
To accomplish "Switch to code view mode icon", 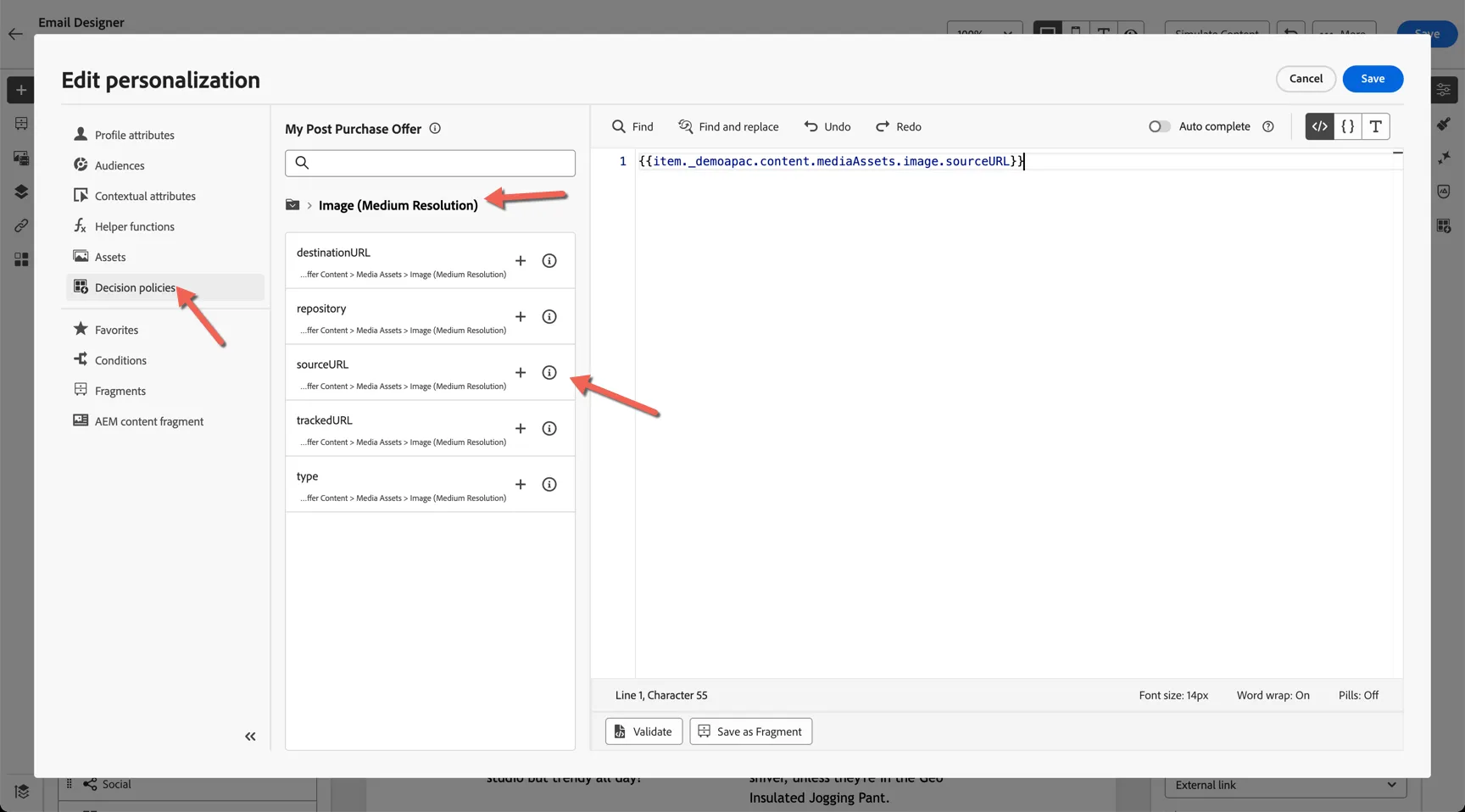I will coord(1319,126).
